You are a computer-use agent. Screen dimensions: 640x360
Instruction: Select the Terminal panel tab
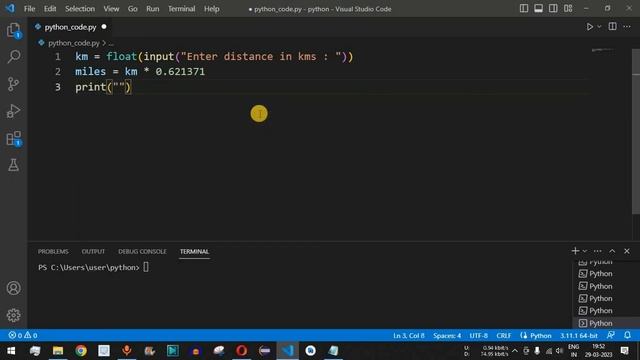pos(194,251)
